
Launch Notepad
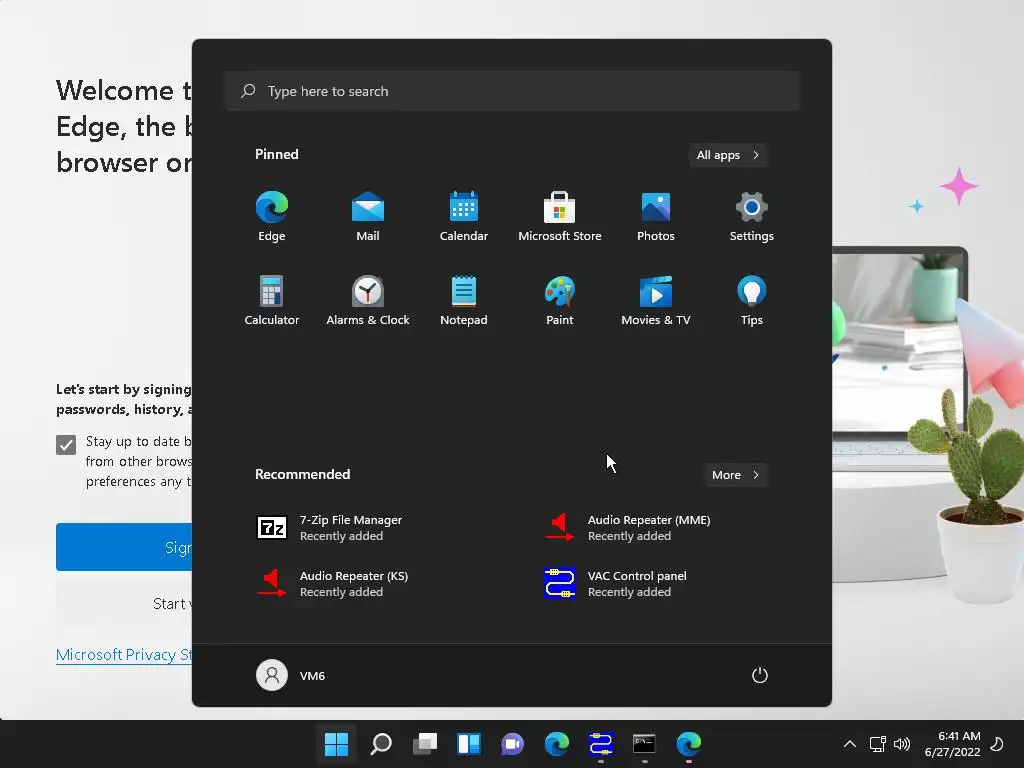[464, 300]
